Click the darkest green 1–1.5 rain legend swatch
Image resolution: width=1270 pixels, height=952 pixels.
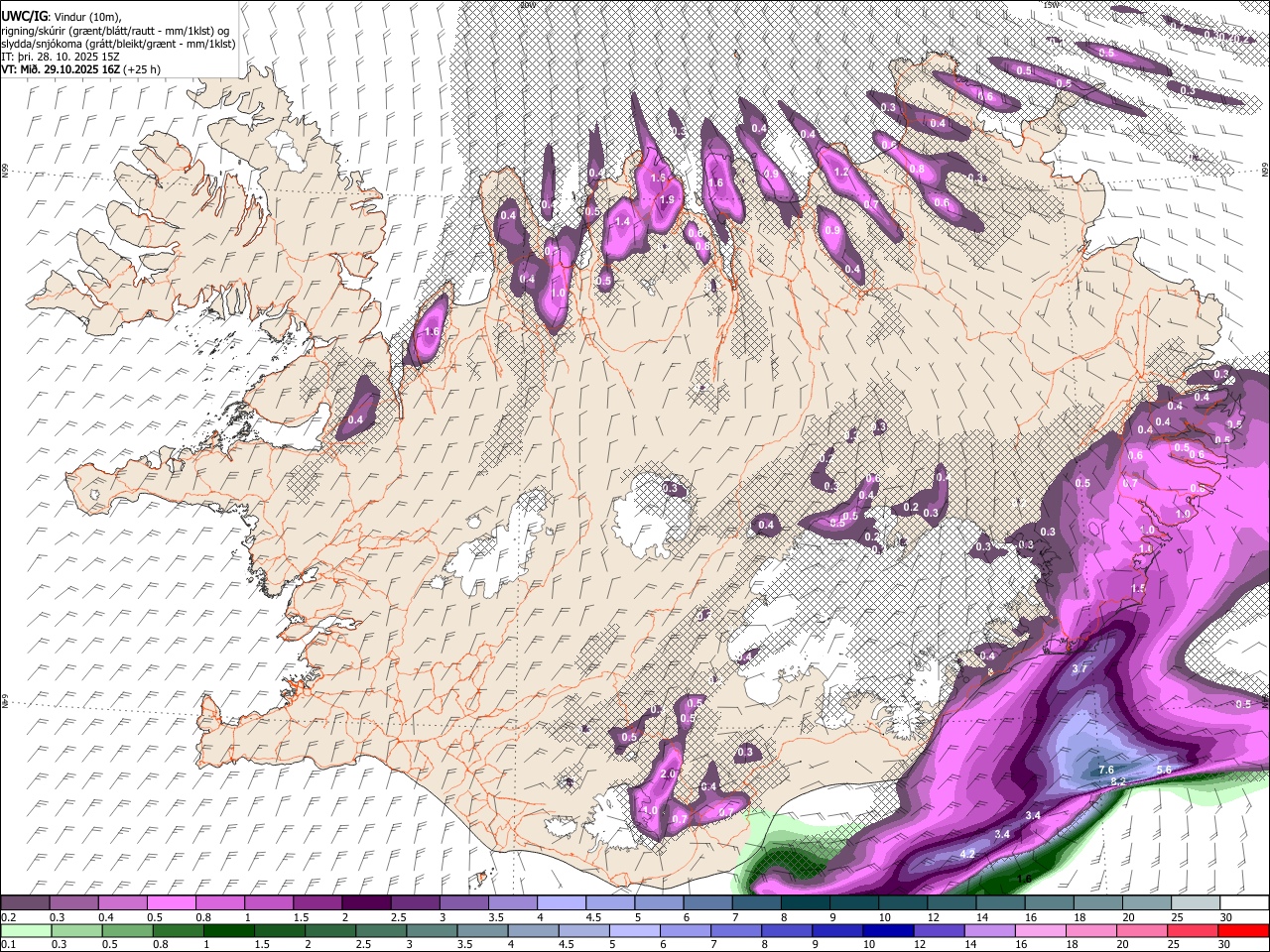pos(229,930)
